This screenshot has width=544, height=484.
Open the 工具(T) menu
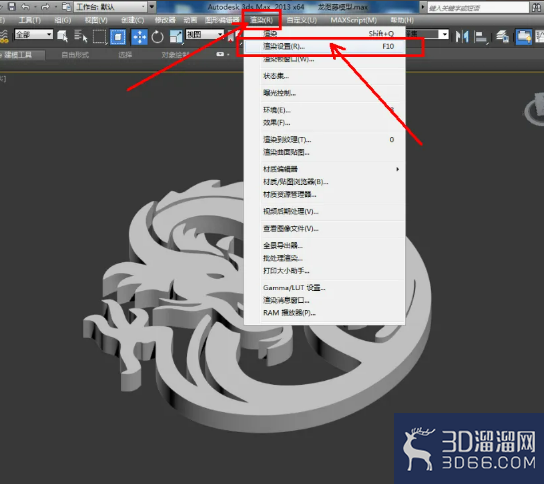(x=29, y=20)
